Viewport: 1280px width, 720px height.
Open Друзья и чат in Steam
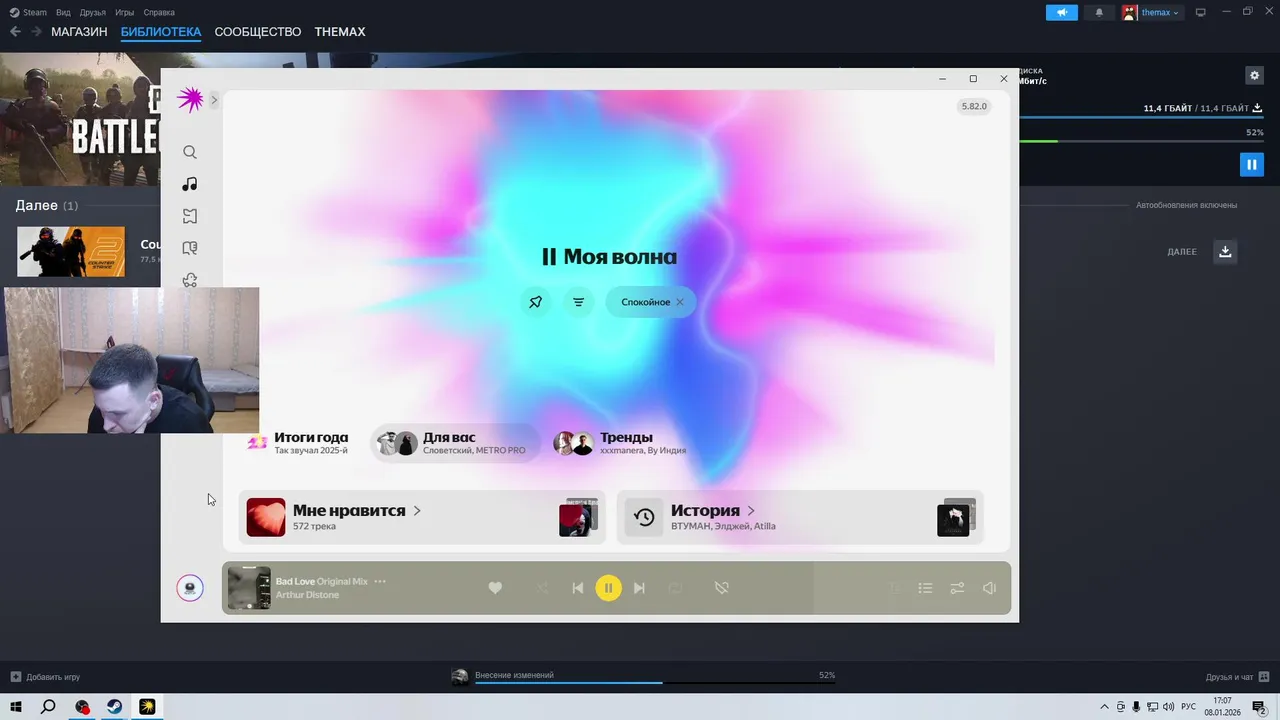(x=1237, y=677)
